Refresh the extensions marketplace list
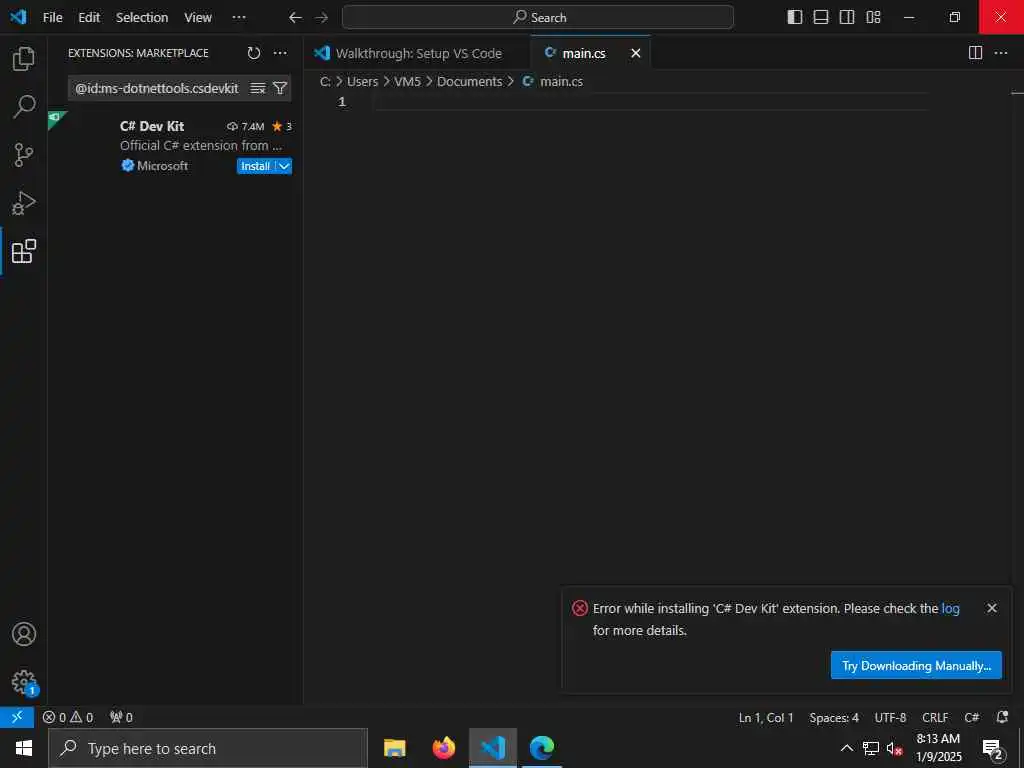1024x768 pixels. pos(254,54)
